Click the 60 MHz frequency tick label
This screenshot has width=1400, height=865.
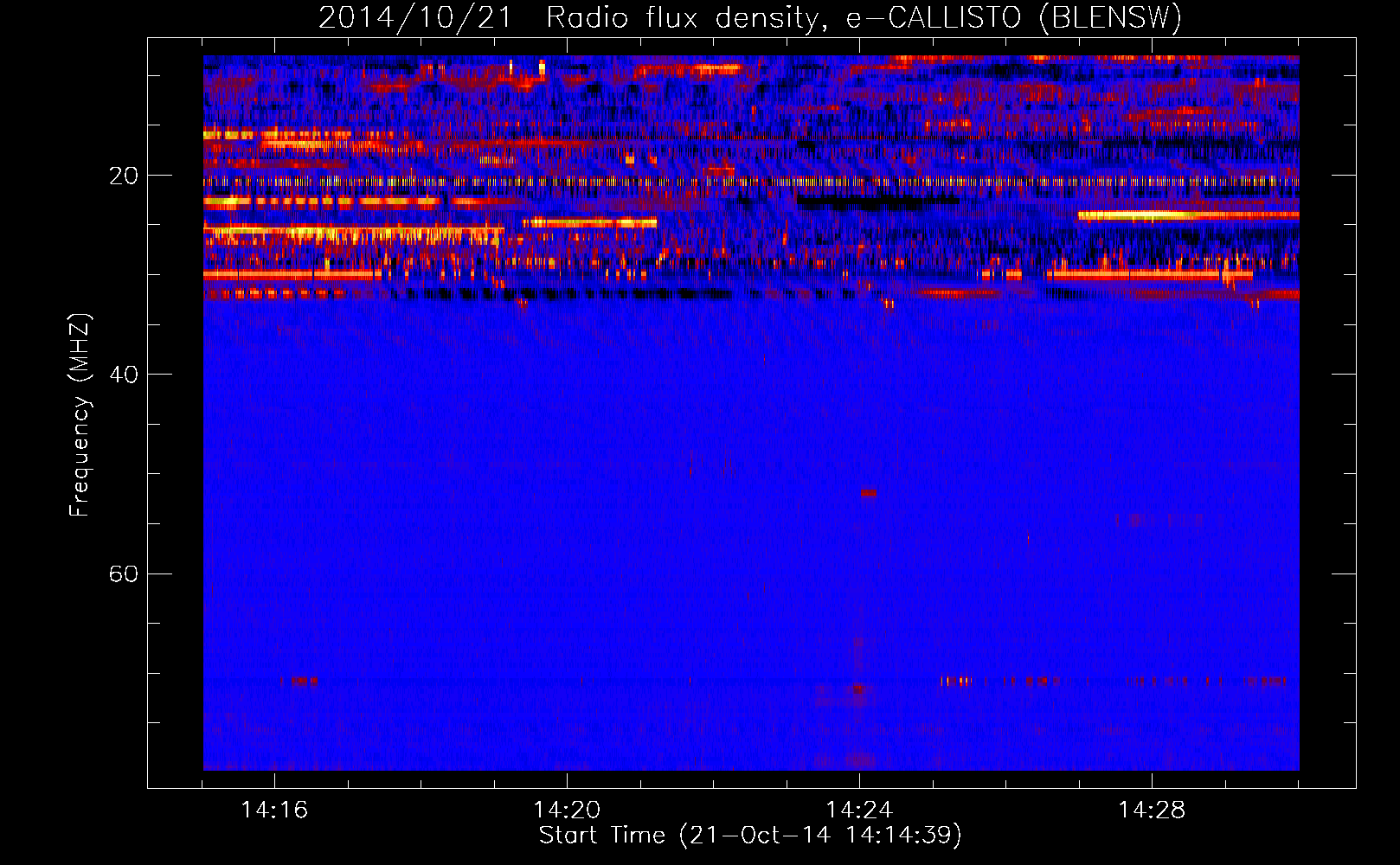click(x=124, y=573)
